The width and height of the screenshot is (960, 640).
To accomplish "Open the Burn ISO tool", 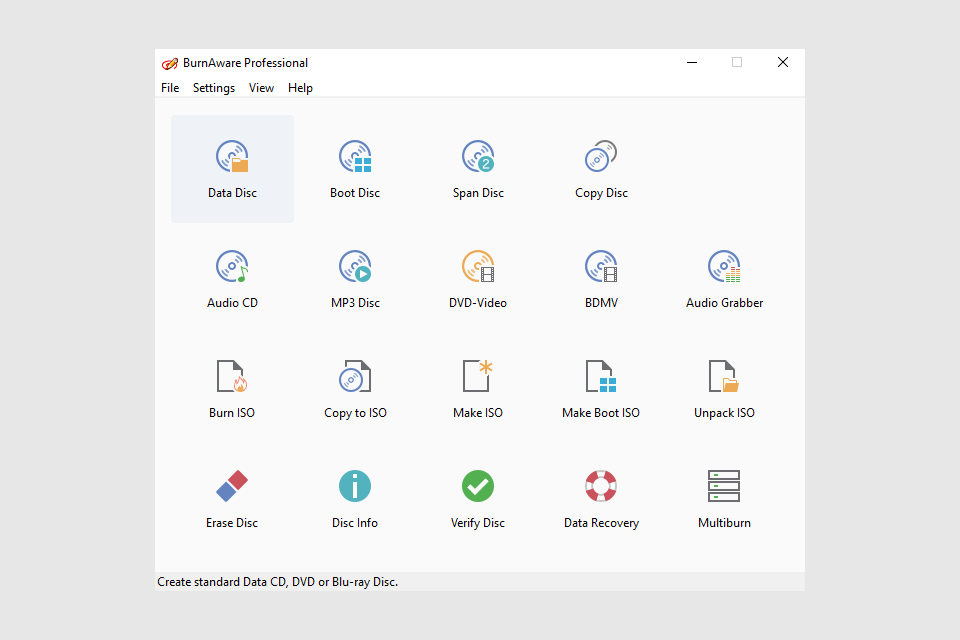I will pos(232,388).
